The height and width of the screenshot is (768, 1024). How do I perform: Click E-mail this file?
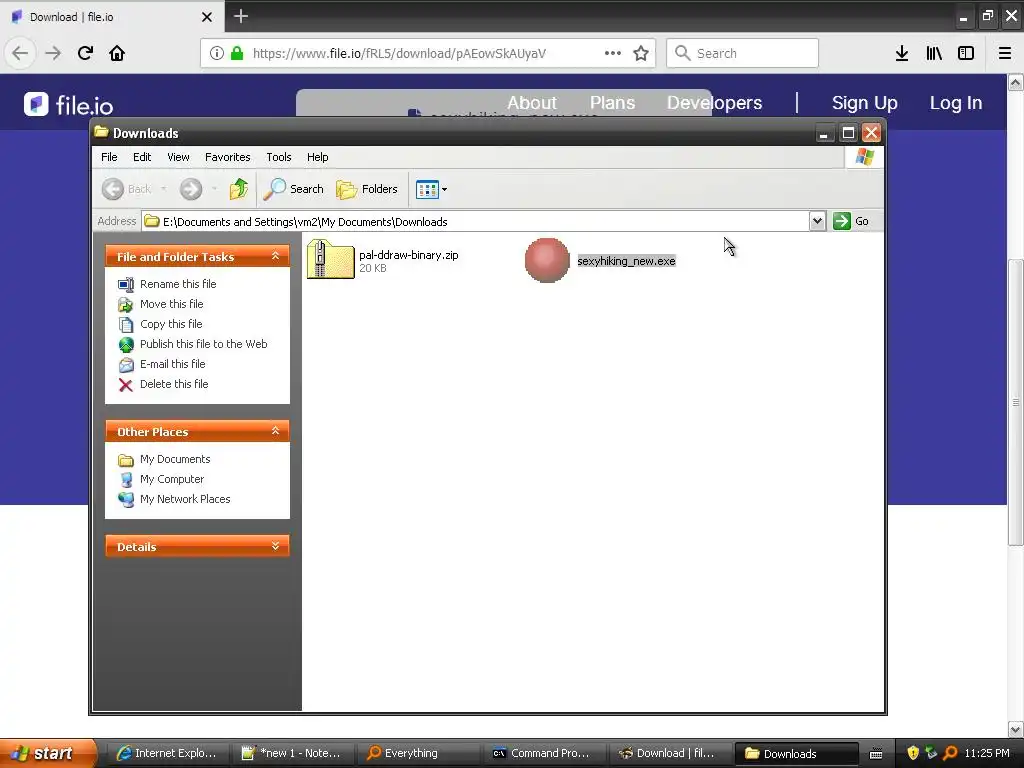pyautogui.click(x=172, y=364)
